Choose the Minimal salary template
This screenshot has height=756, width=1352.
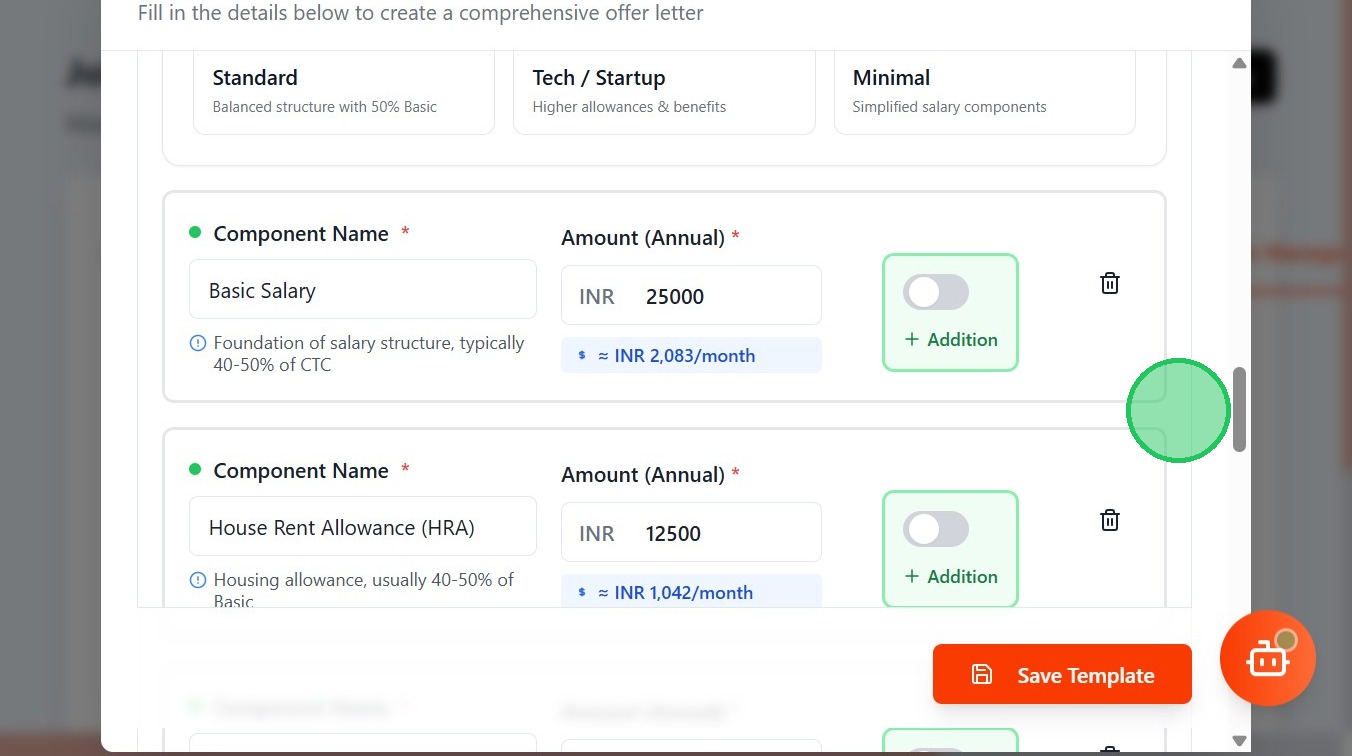point(983,91)
